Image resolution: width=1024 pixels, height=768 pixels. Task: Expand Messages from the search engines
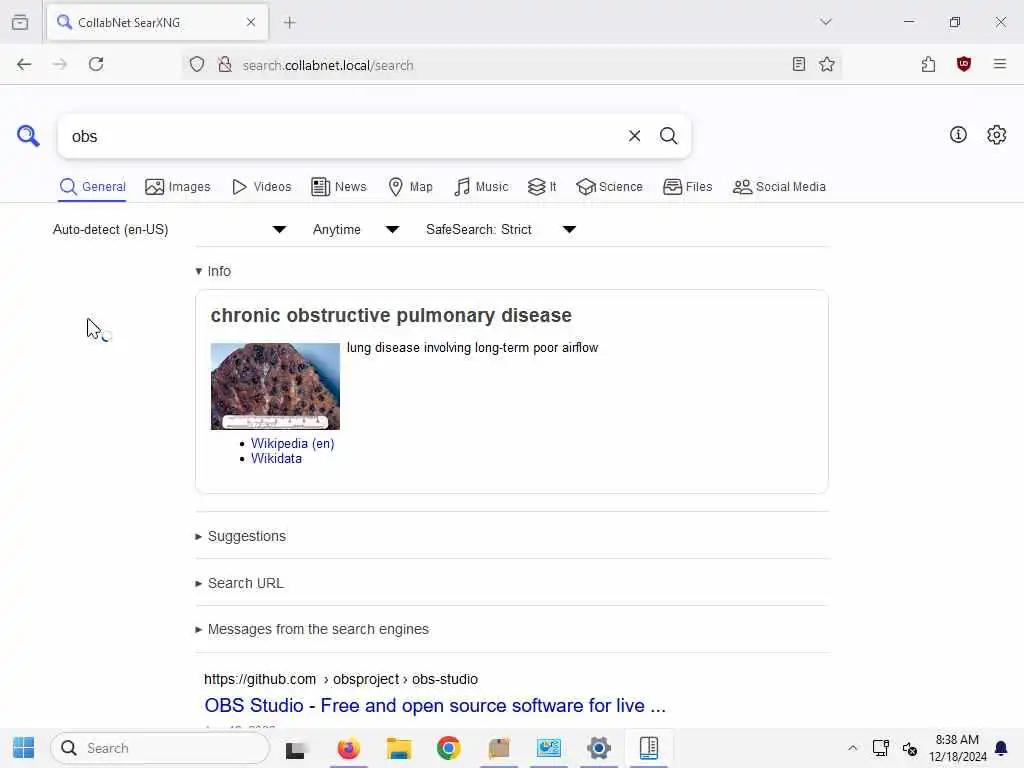(x=312, y=630)
